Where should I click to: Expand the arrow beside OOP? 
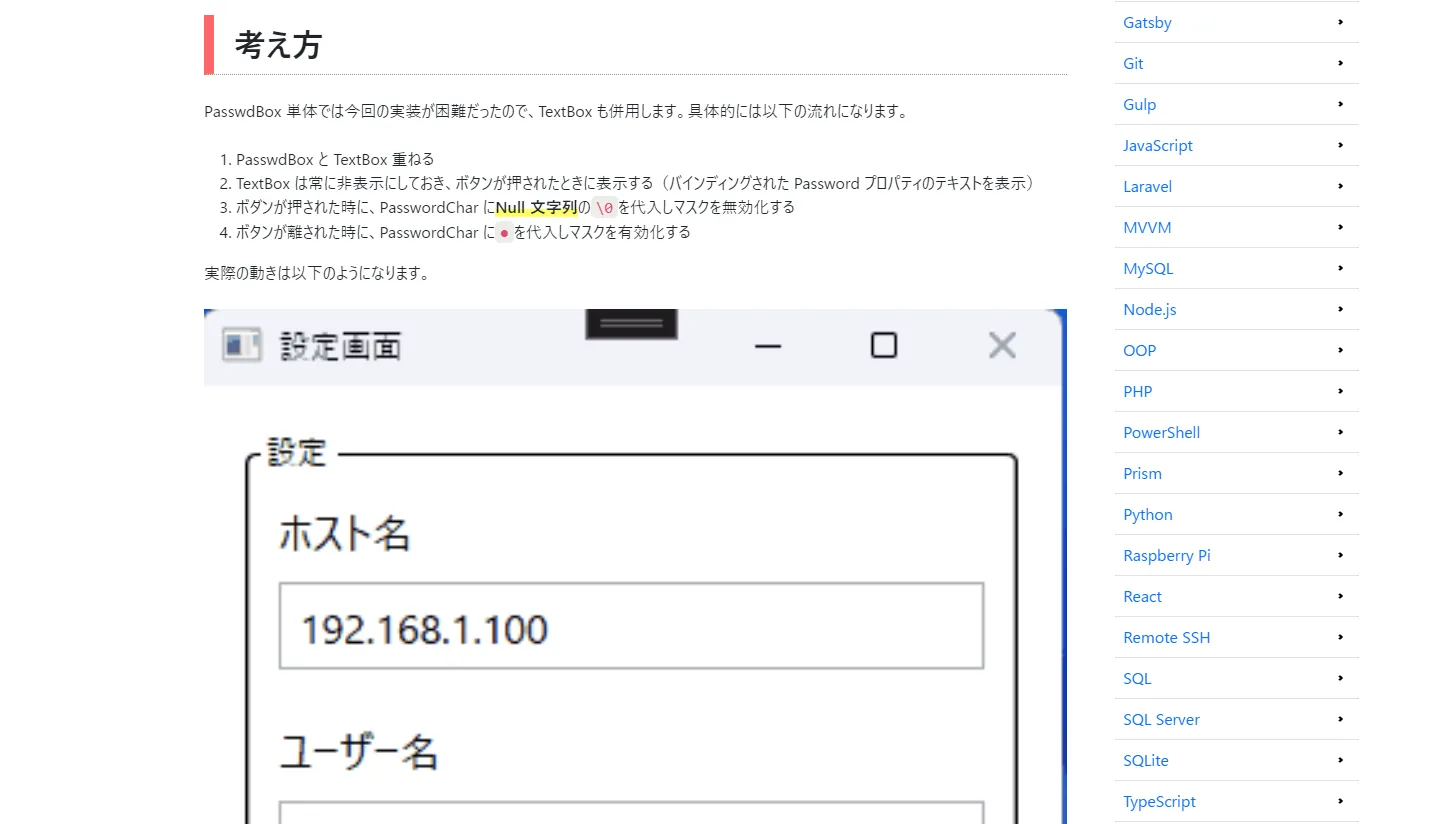pos(1340,350)
